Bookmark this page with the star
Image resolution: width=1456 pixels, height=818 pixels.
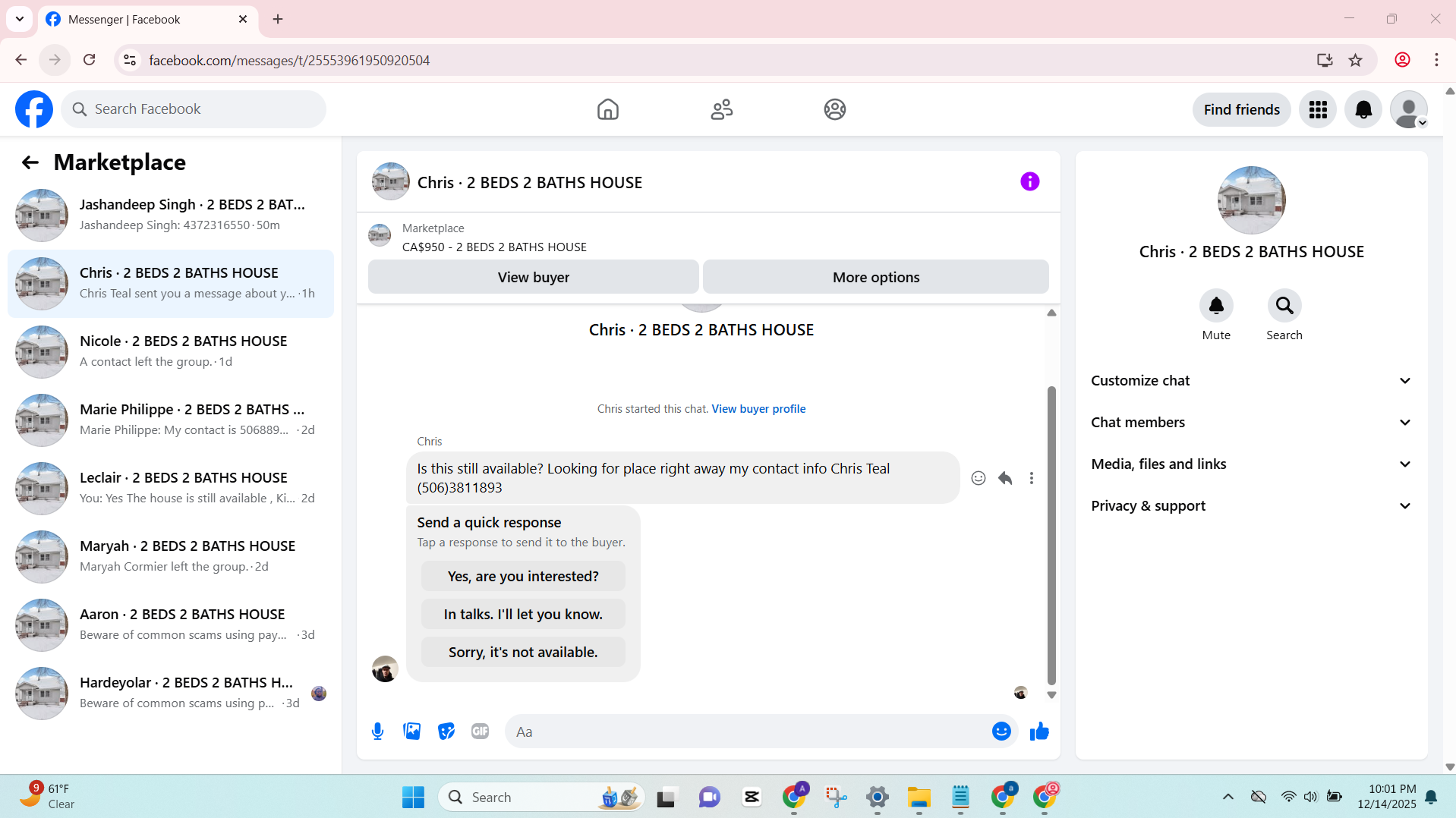pyautogui.click(x=1356, y=60)
